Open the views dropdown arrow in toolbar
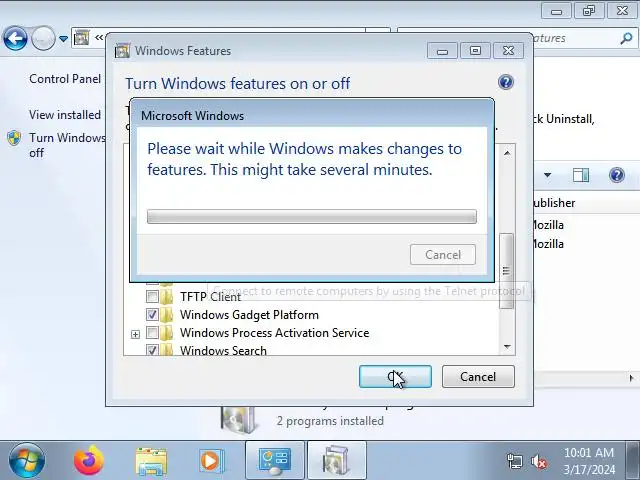Screen dimensions: 640x480 coord(547,175)
